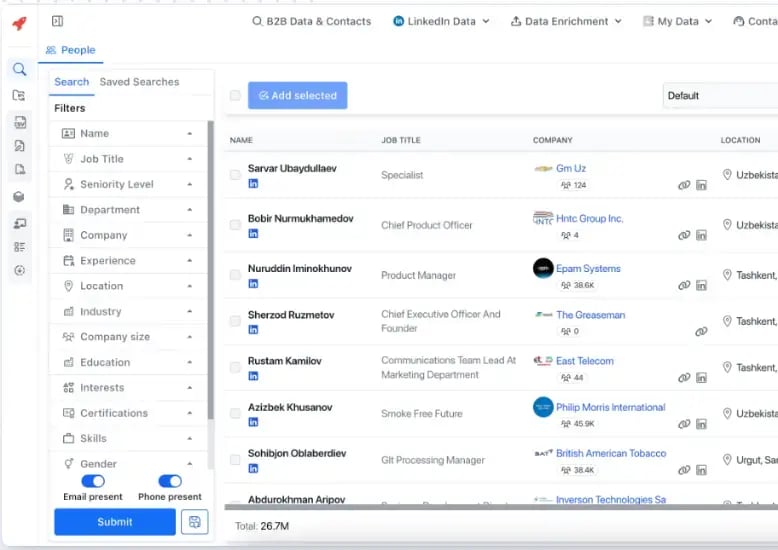Image resolution: width=778 pixels, height=550 pixels.
Task: Click the save search disk icon
Action: [194, 522]
